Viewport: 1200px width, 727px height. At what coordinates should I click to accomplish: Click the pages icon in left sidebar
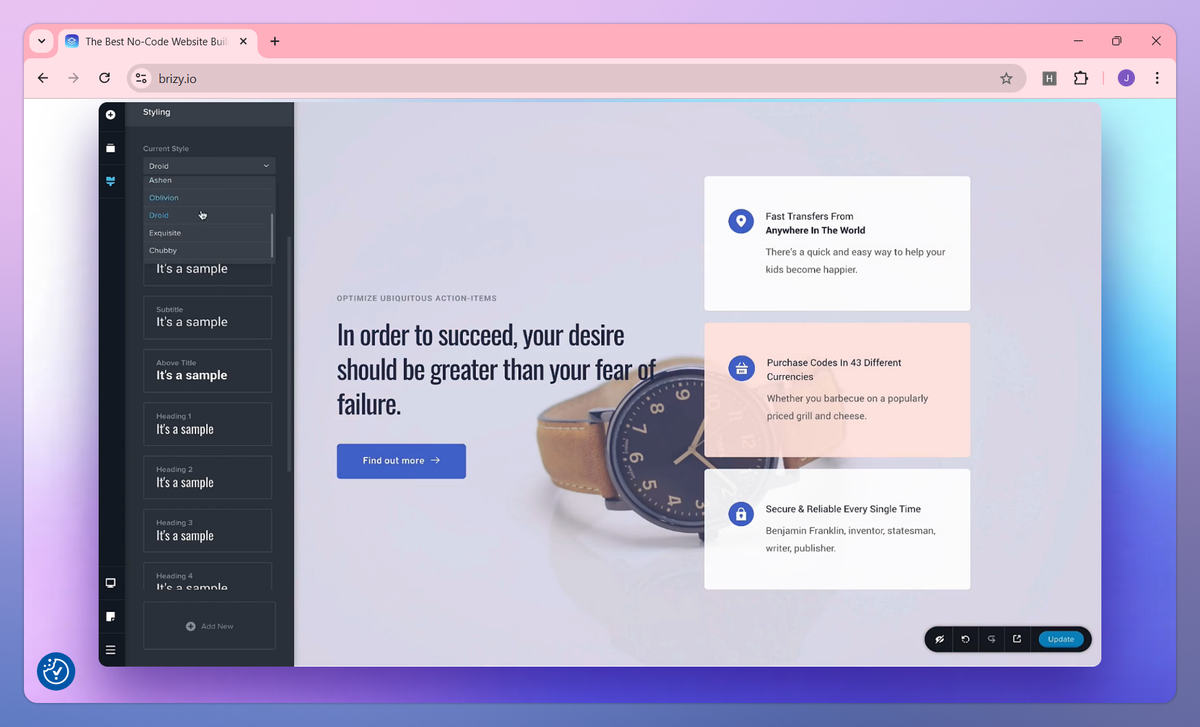pyautogui.click(x=110, y=617)
